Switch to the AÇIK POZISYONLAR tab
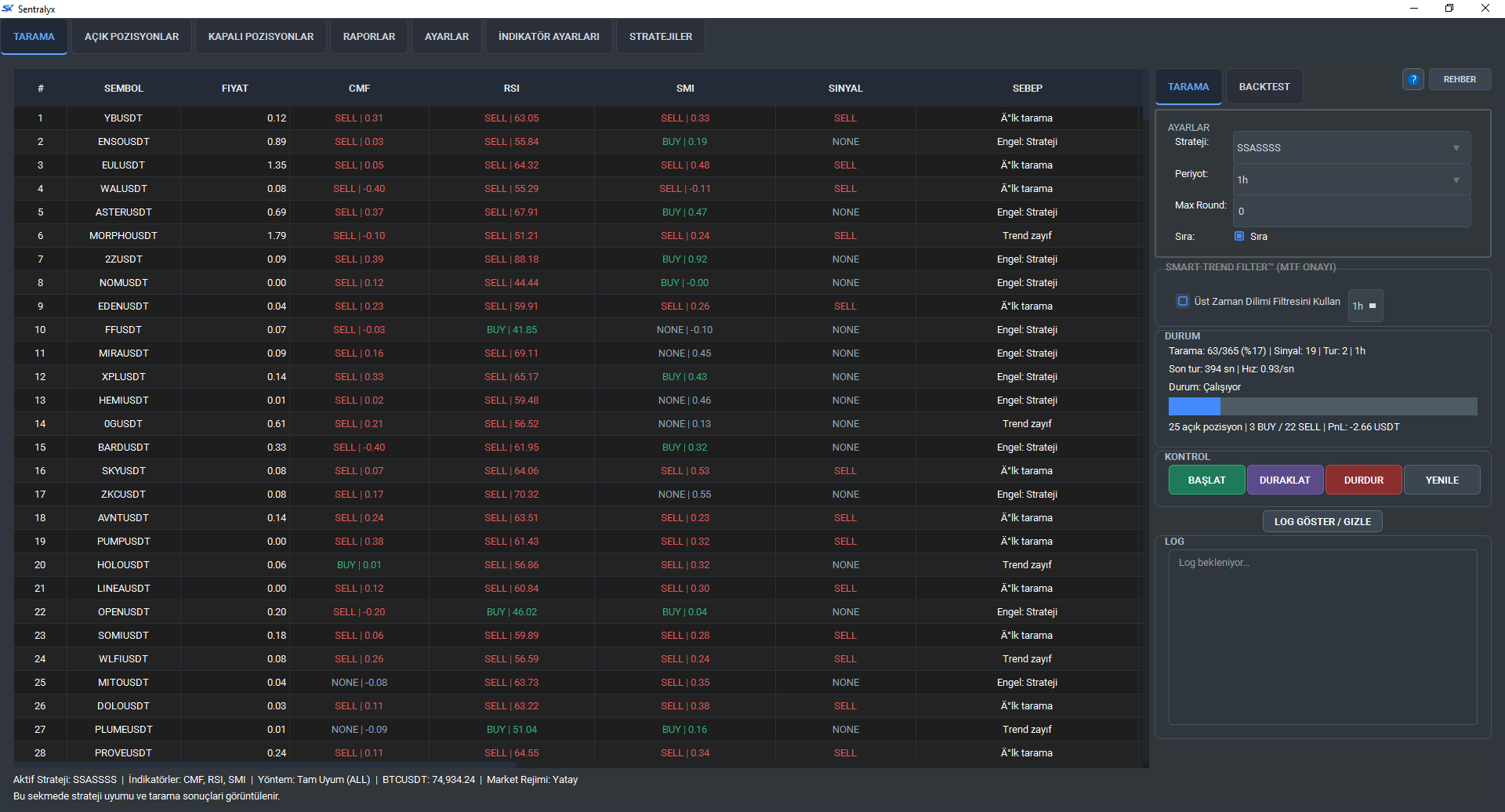The height and width of the screenshot is (812, 1505). (x=132, y=37)
